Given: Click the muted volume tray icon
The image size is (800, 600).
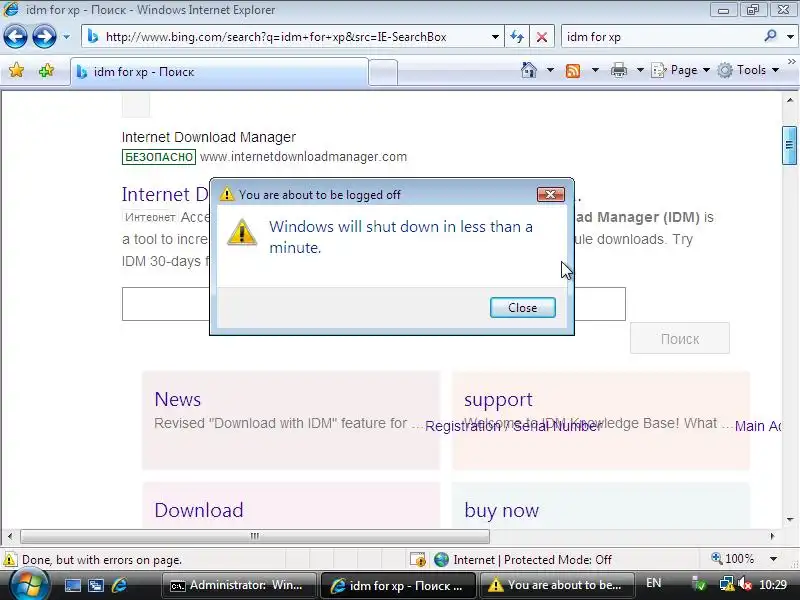Looking at the screenshot, I should (x=745, y=585).
